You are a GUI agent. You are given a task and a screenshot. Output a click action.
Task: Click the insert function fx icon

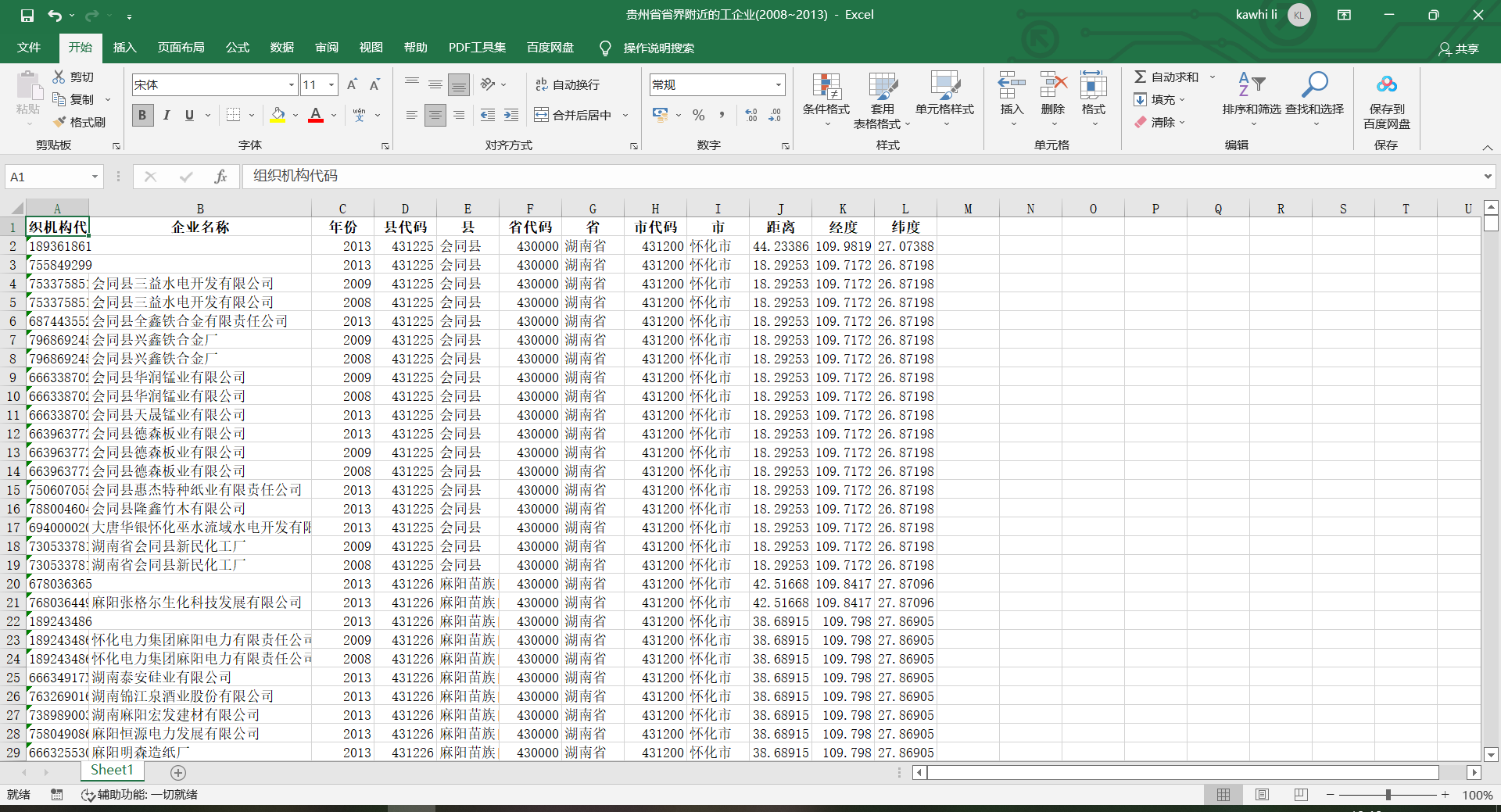(220, 177)
